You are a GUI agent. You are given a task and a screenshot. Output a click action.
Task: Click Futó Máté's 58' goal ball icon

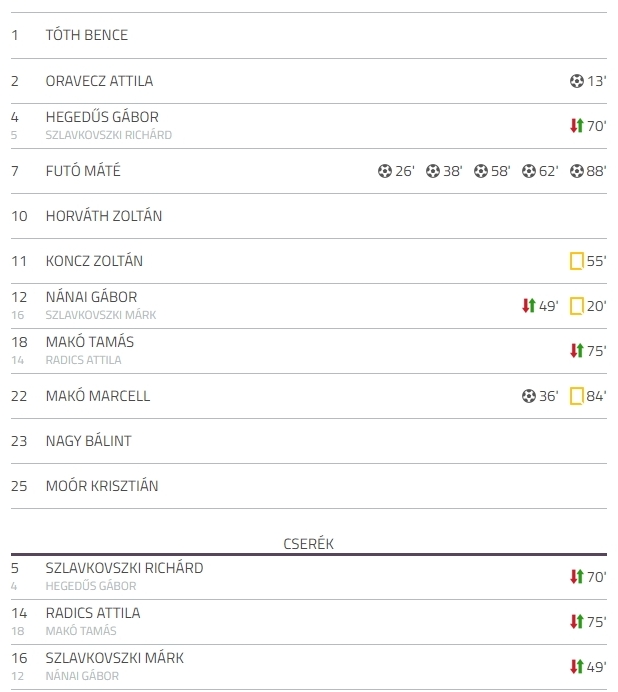(481, 171)
